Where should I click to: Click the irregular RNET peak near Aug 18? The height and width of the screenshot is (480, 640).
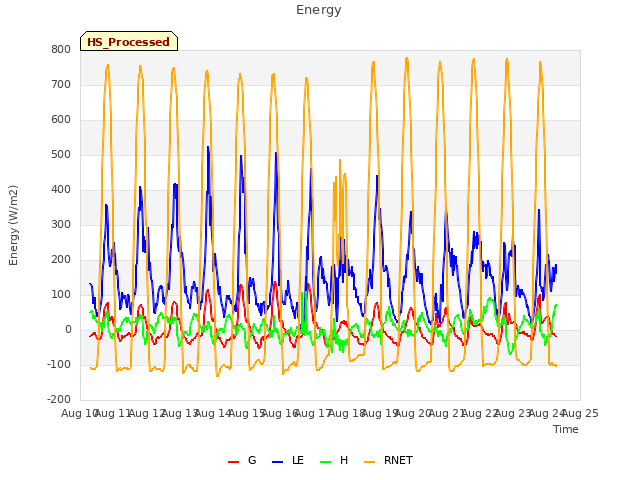(340, 160)
